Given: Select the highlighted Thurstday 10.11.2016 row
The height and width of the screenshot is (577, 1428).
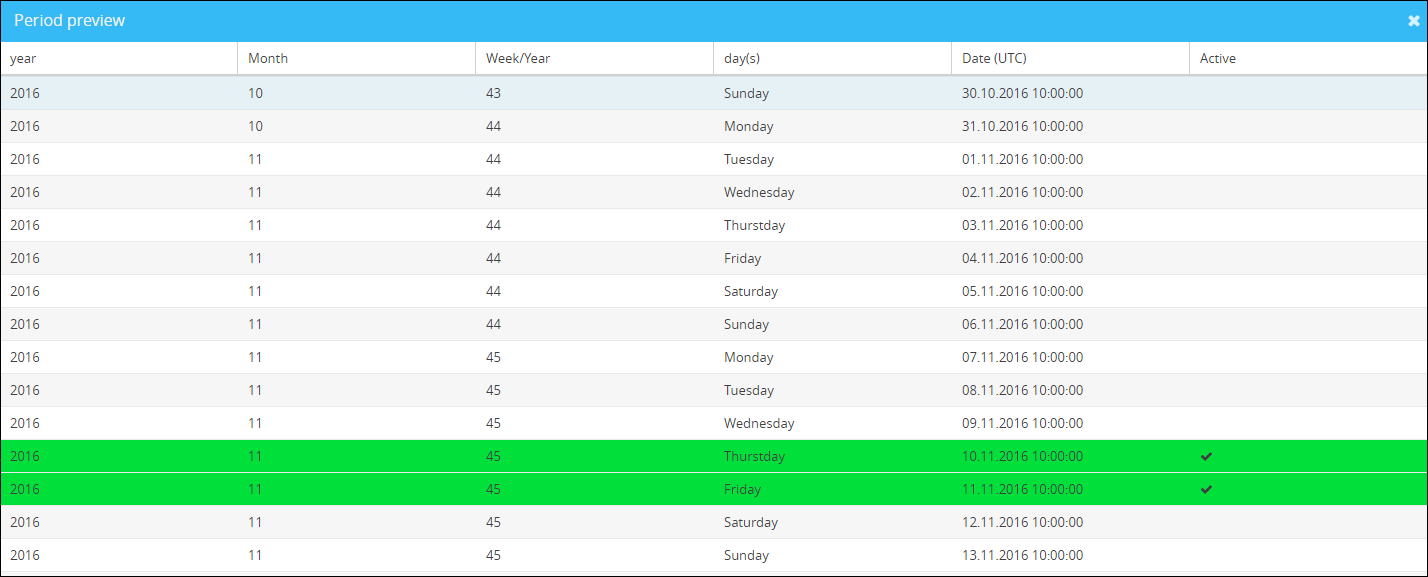Looking at the screenshot, I should pyautogui.click(x=754, y=456).
